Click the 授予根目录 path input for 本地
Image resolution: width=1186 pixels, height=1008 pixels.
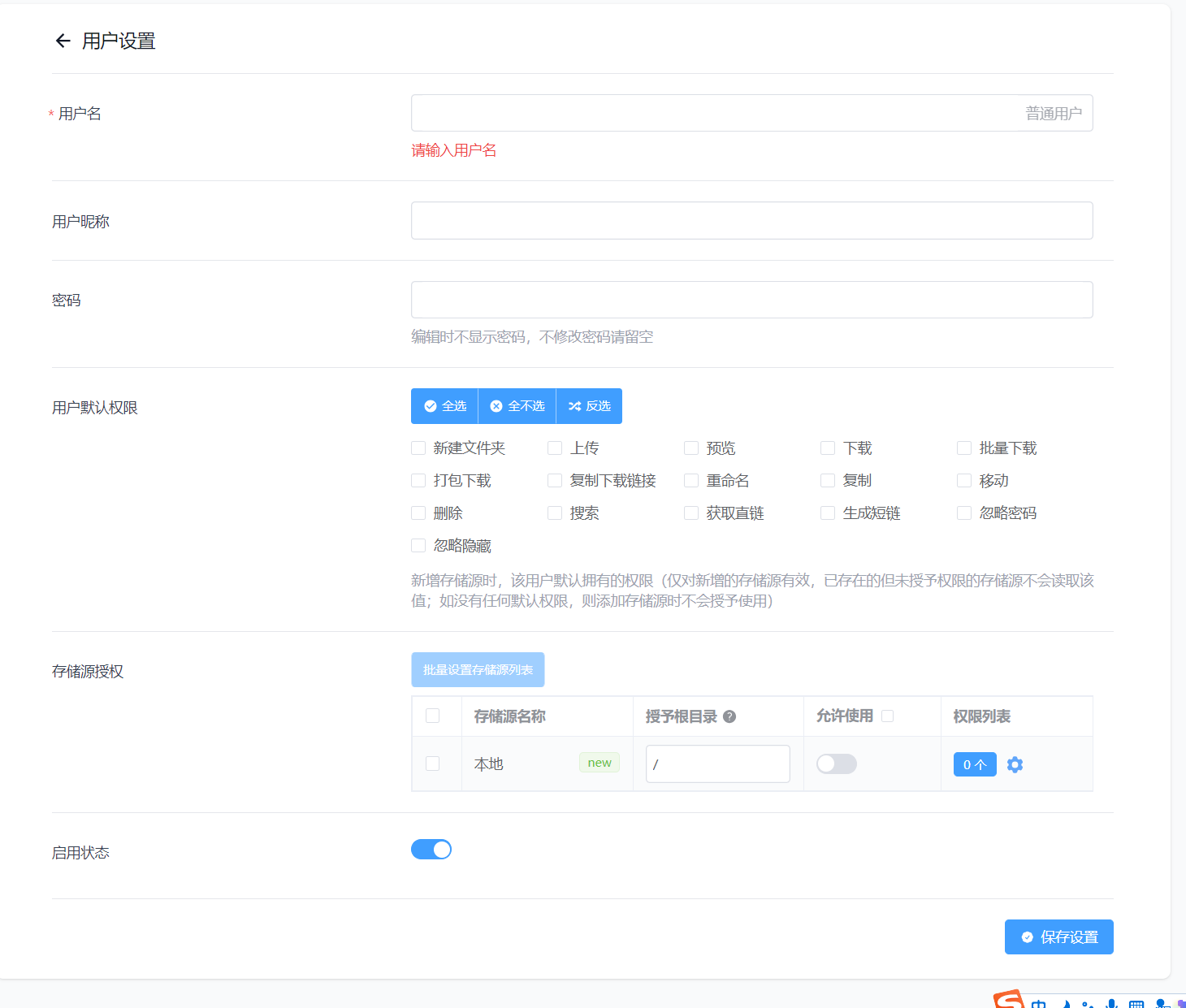717,764
